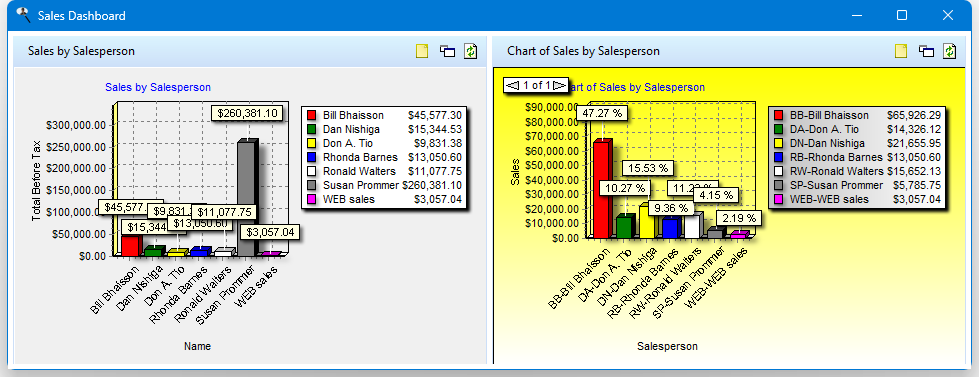
Task: Refresh the Sales by Salesperson panel
Action: (x=471, y=51)
